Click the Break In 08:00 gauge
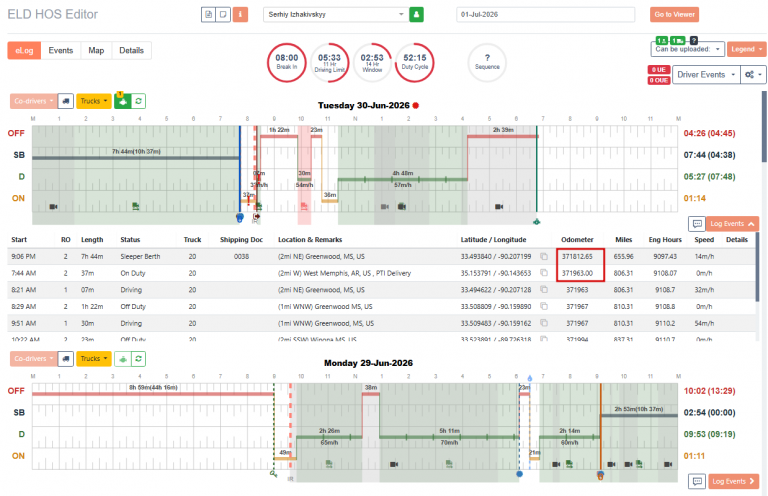Image resolution: width=768 pixels, height=496 pixels. point(287,63)
